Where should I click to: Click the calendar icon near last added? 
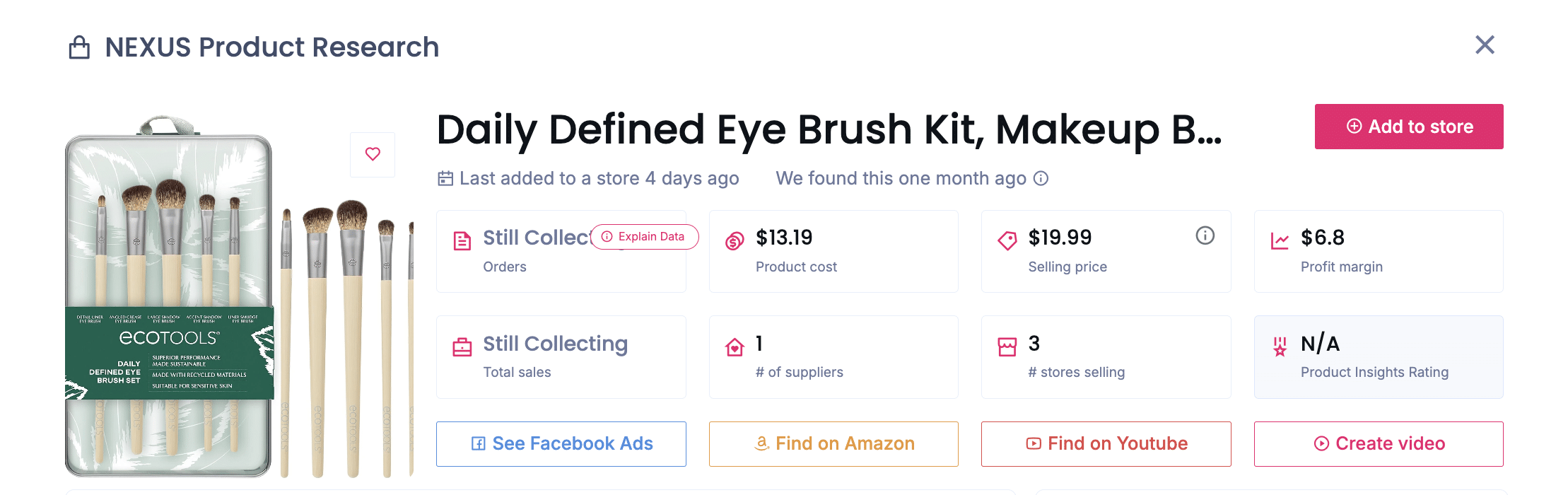tap(445, 178)
